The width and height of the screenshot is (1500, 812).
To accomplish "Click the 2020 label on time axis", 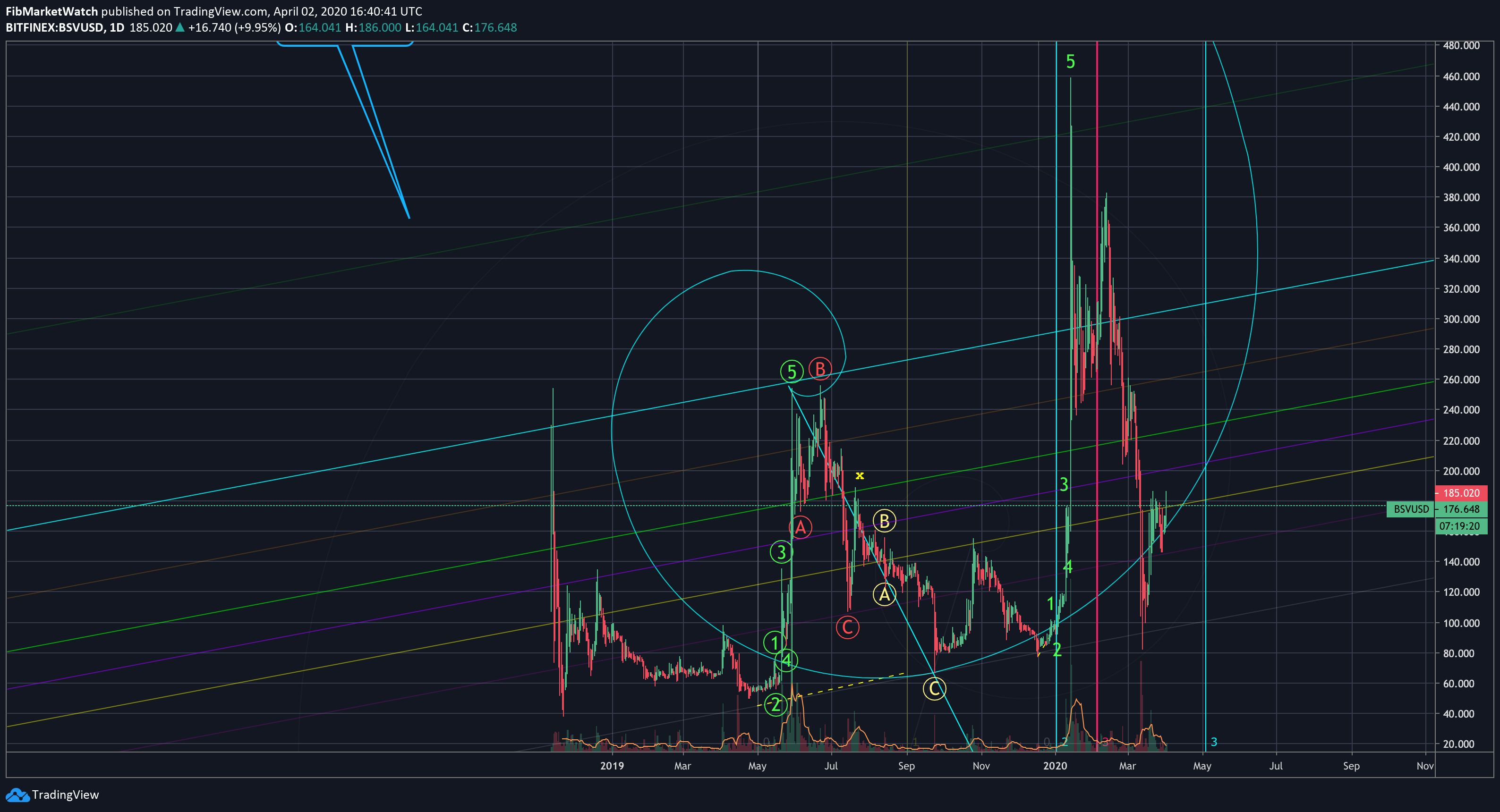I will (1055, 765).
